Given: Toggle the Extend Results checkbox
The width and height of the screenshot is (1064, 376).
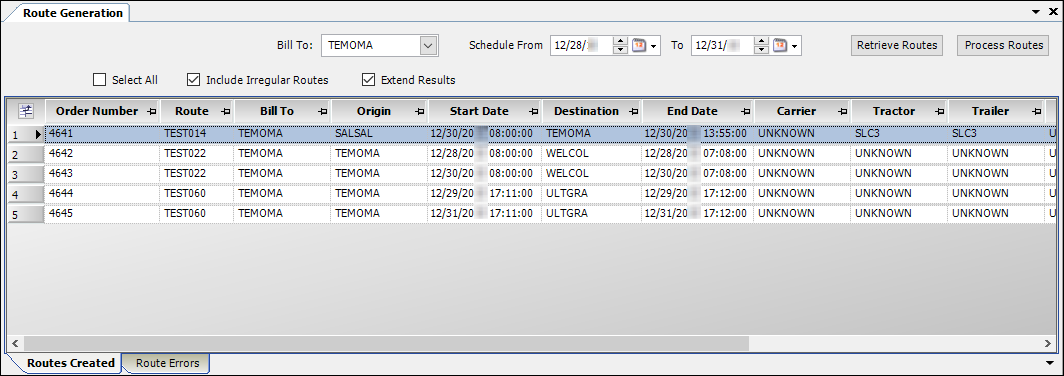Looking at the screenshot, I should click(368, 80).
